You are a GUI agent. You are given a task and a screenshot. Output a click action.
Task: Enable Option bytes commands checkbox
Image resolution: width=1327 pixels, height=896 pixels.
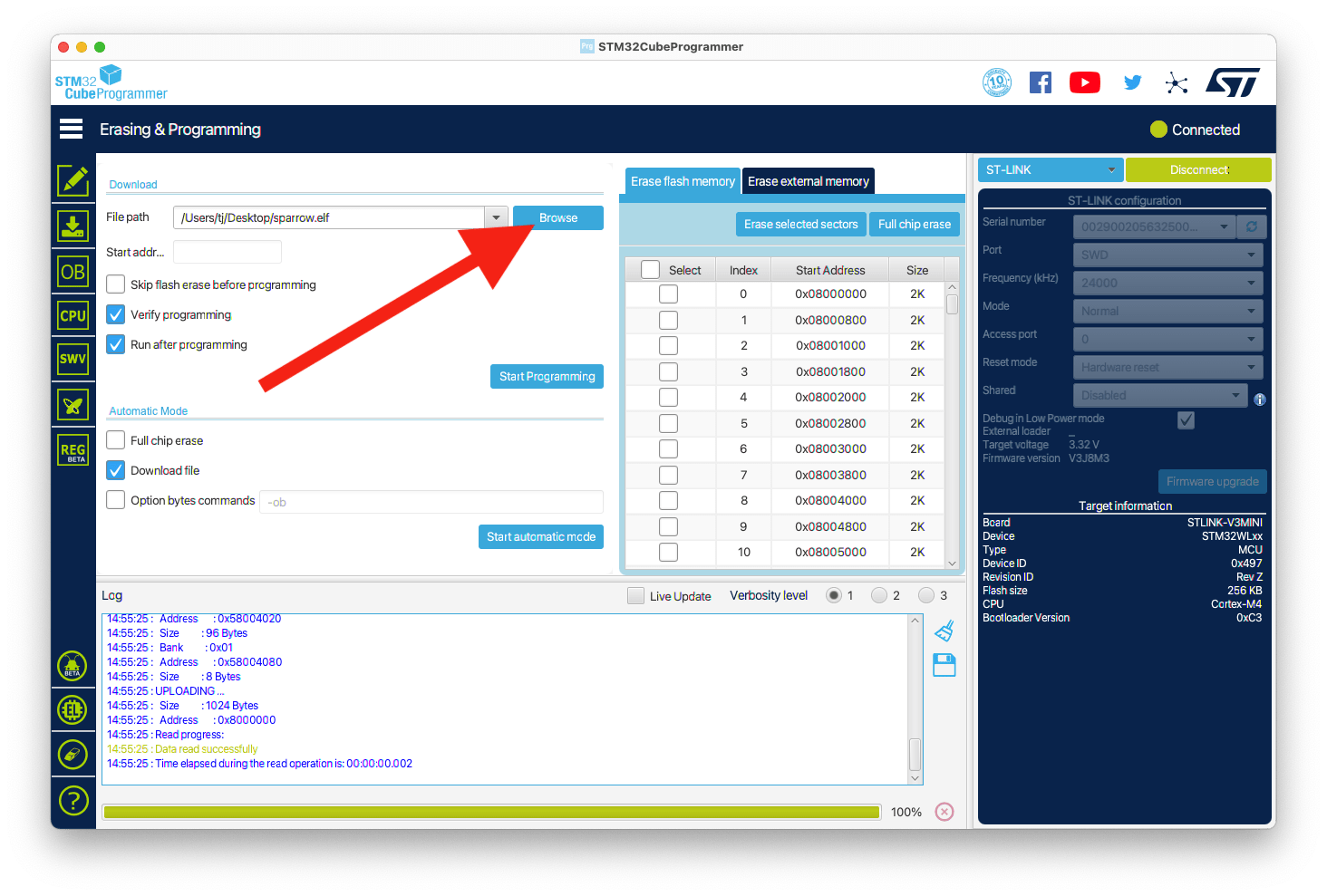(115, 500)
